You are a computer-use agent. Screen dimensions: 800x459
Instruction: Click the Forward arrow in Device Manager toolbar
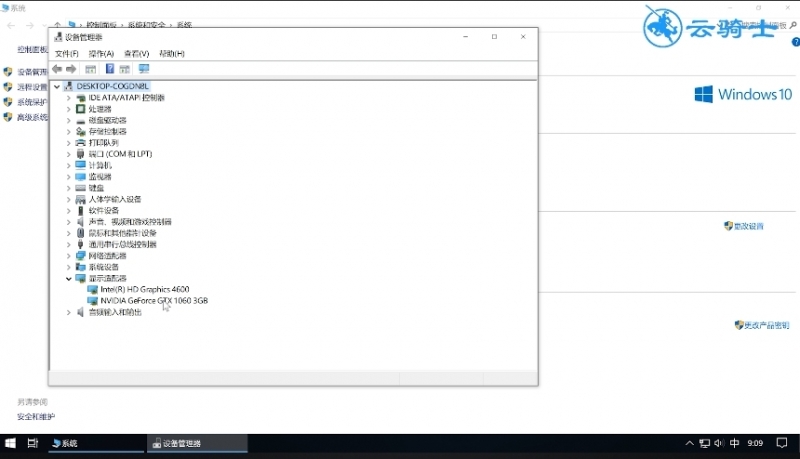71,69
